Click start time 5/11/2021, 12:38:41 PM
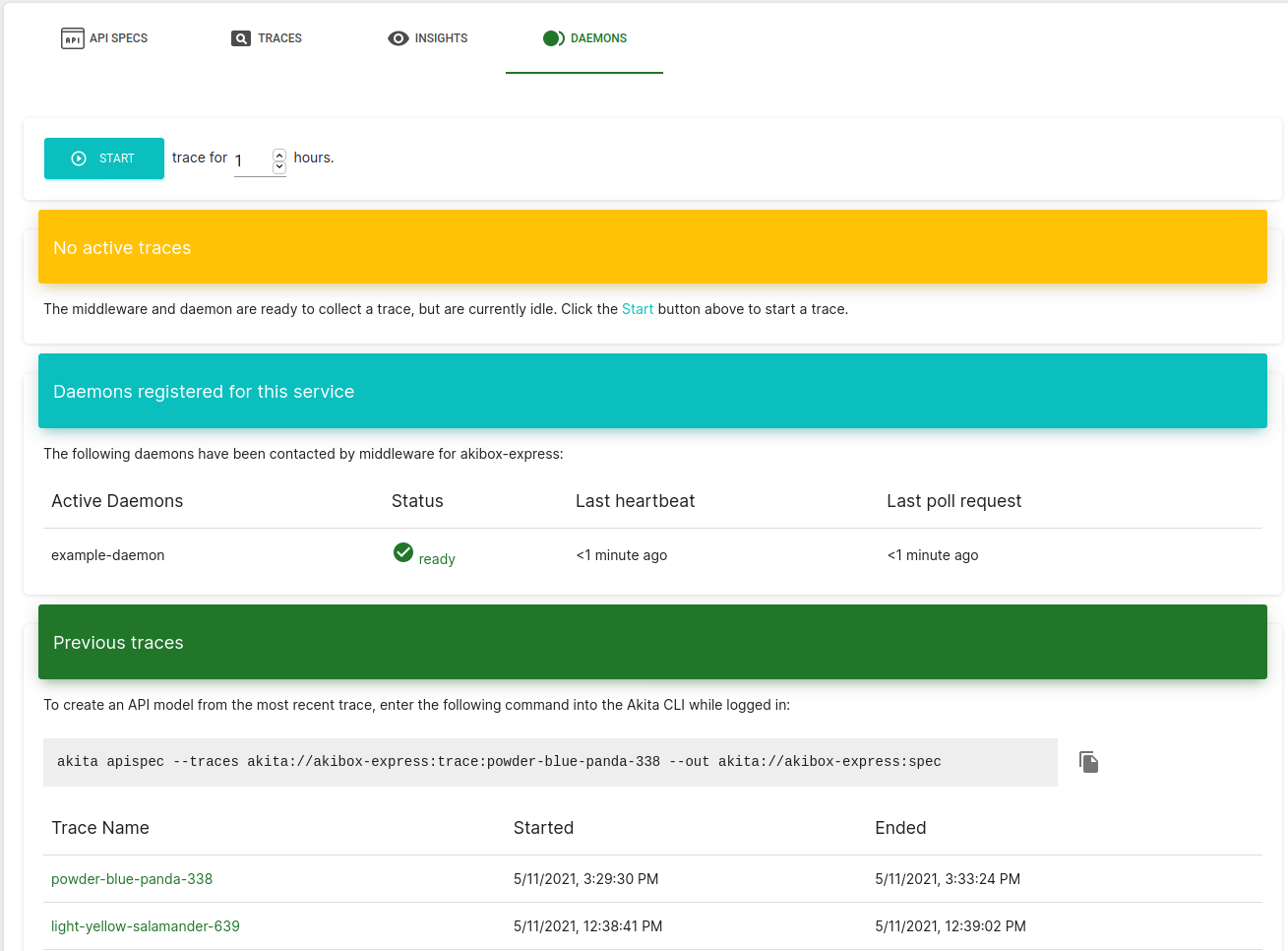Viewport: 1288px width, 951px height. (587, 926)
